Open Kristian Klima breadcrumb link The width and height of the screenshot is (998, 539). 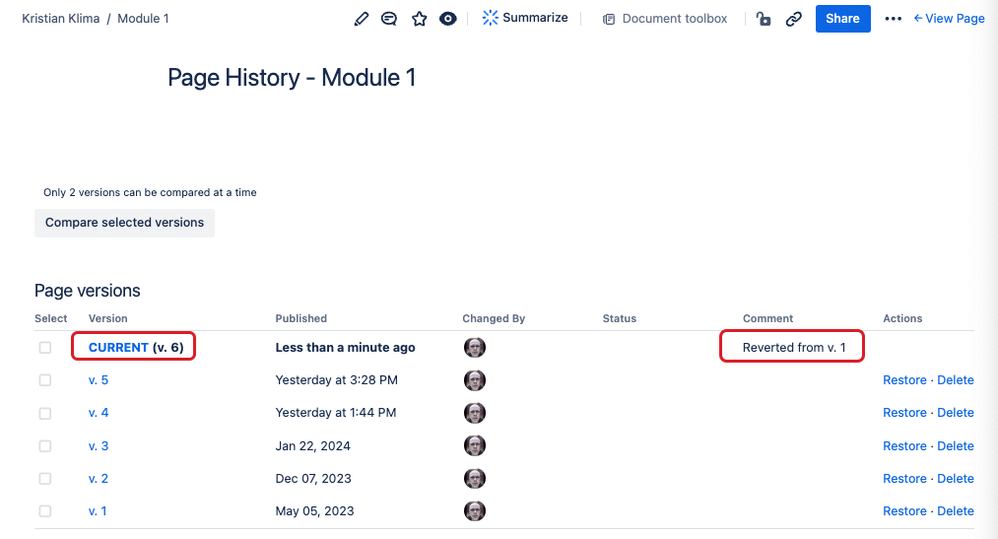[60, 18]
